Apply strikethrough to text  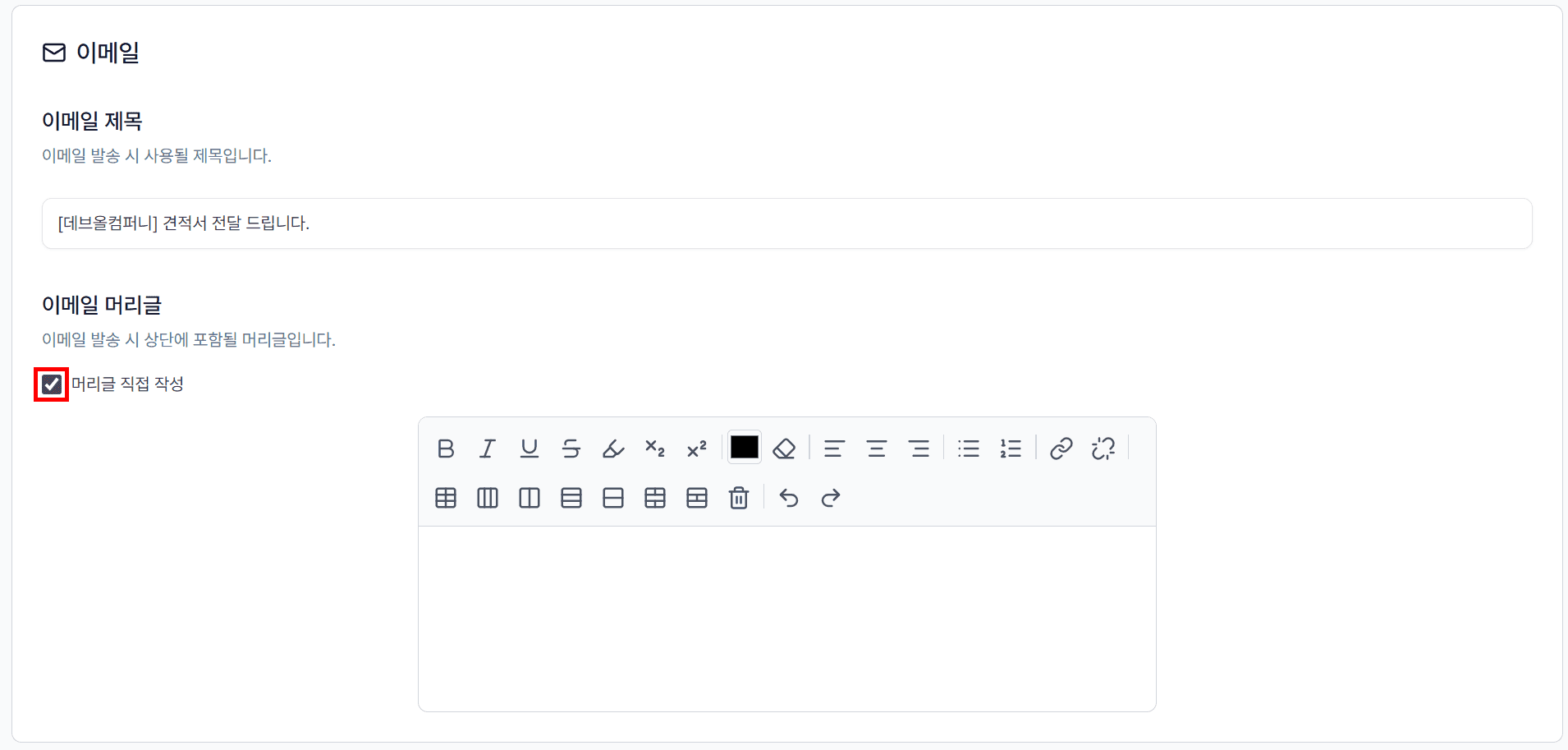pos(571,449)
